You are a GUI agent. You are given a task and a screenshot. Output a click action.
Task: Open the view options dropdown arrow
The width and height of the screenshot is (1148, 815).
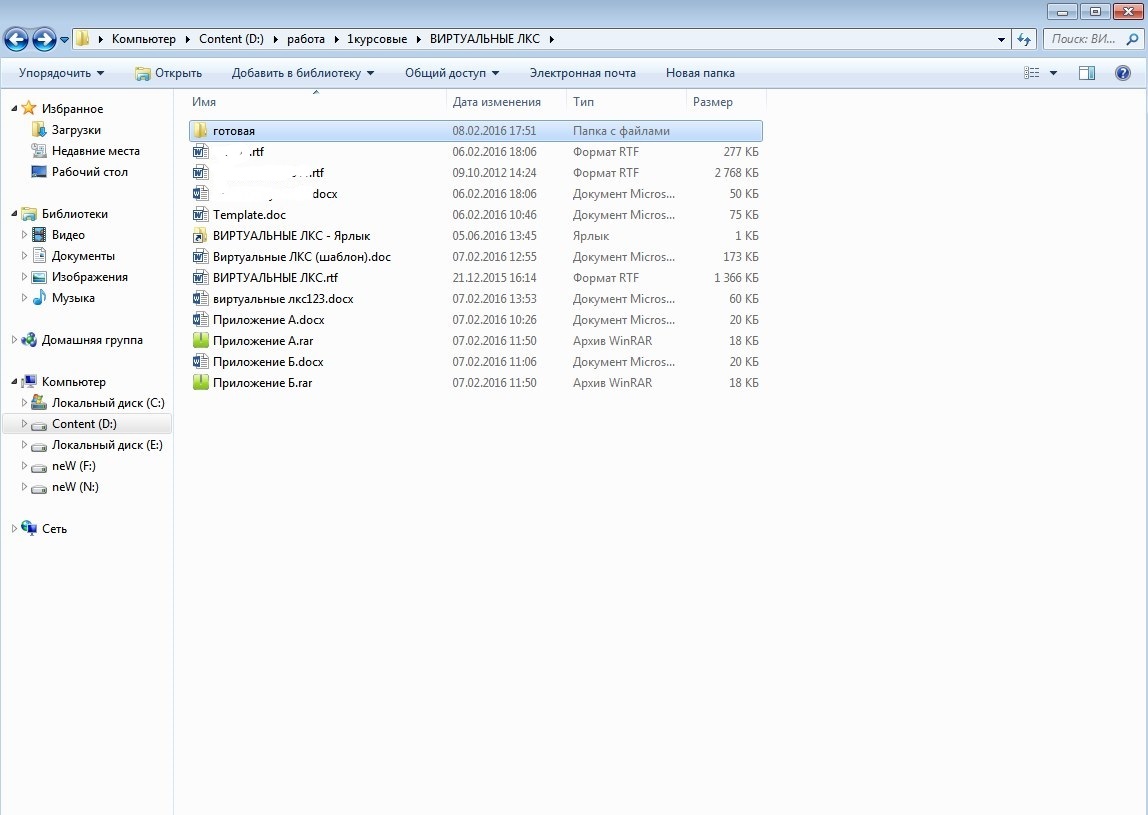1054,73
